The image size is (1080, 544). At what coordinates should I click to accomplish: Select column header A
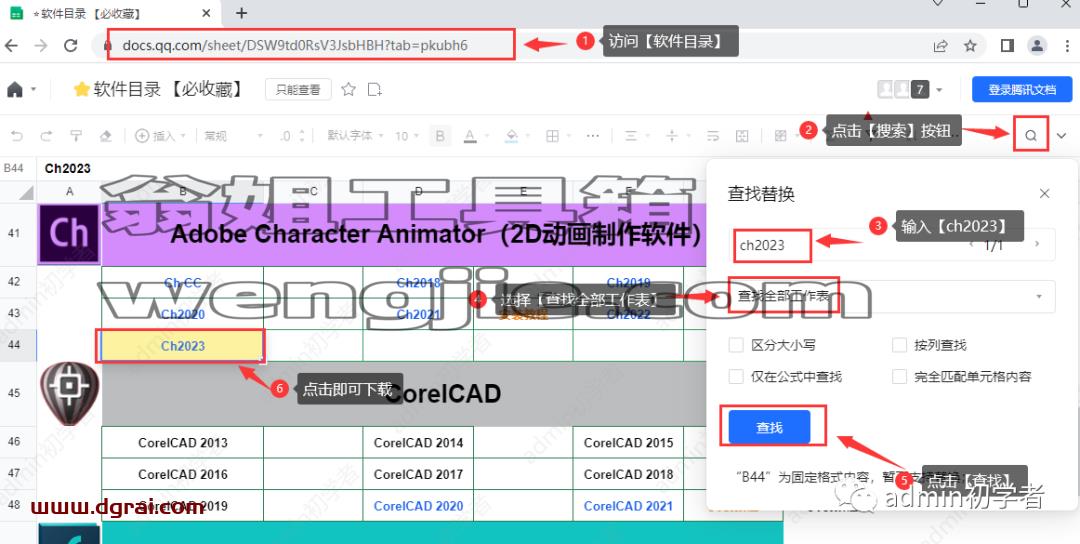click(69, 191)
